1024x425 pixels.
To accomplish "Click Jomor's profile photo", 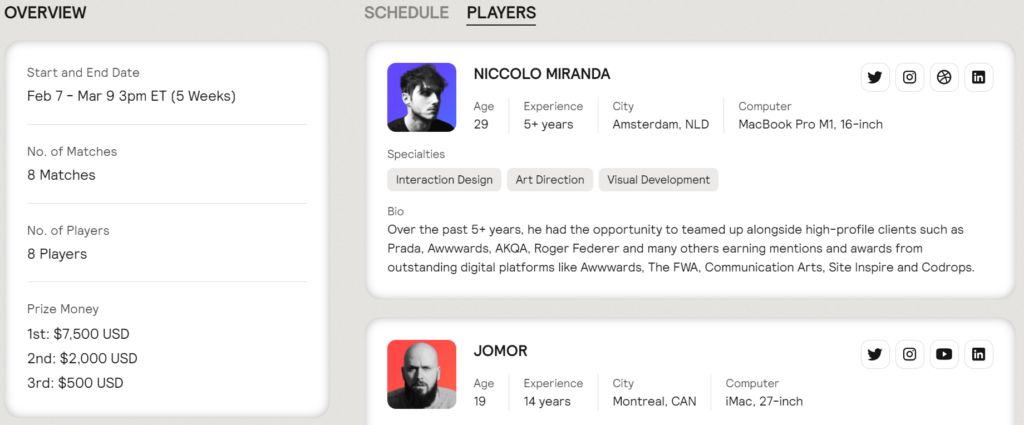I will [x=421, y=374].
